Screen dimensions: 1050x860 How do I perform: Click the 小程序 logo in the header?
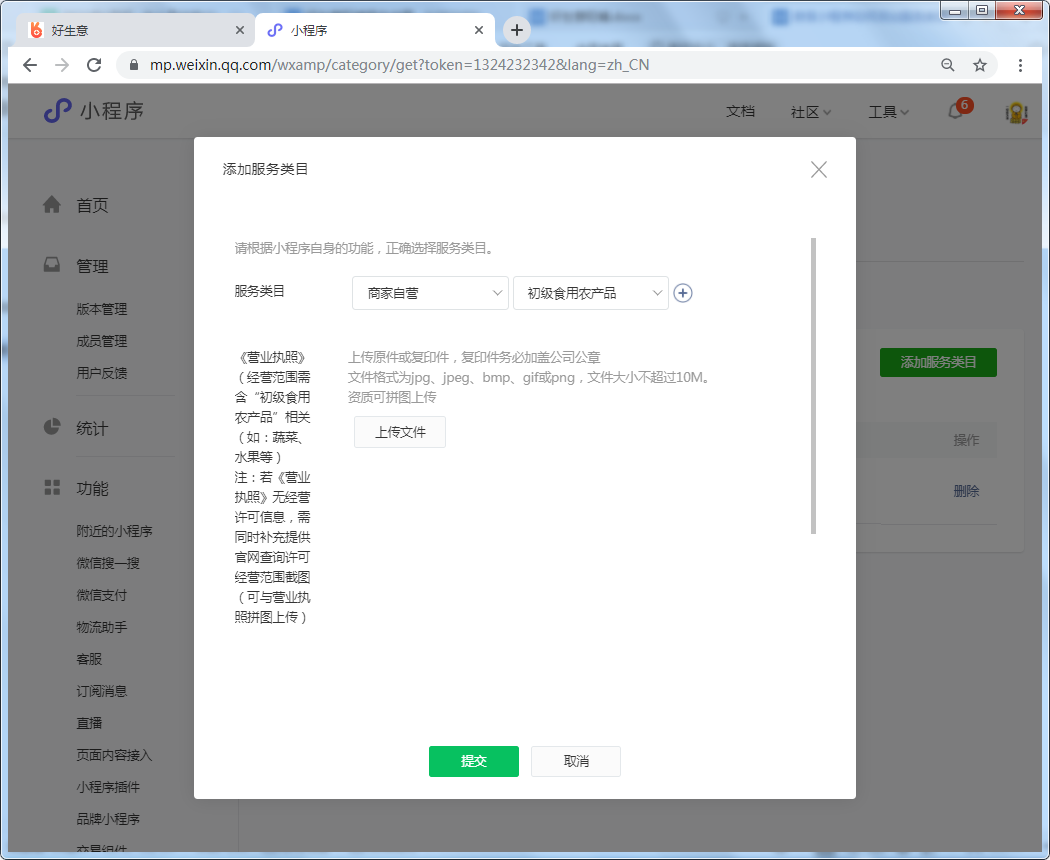point(94,111)
